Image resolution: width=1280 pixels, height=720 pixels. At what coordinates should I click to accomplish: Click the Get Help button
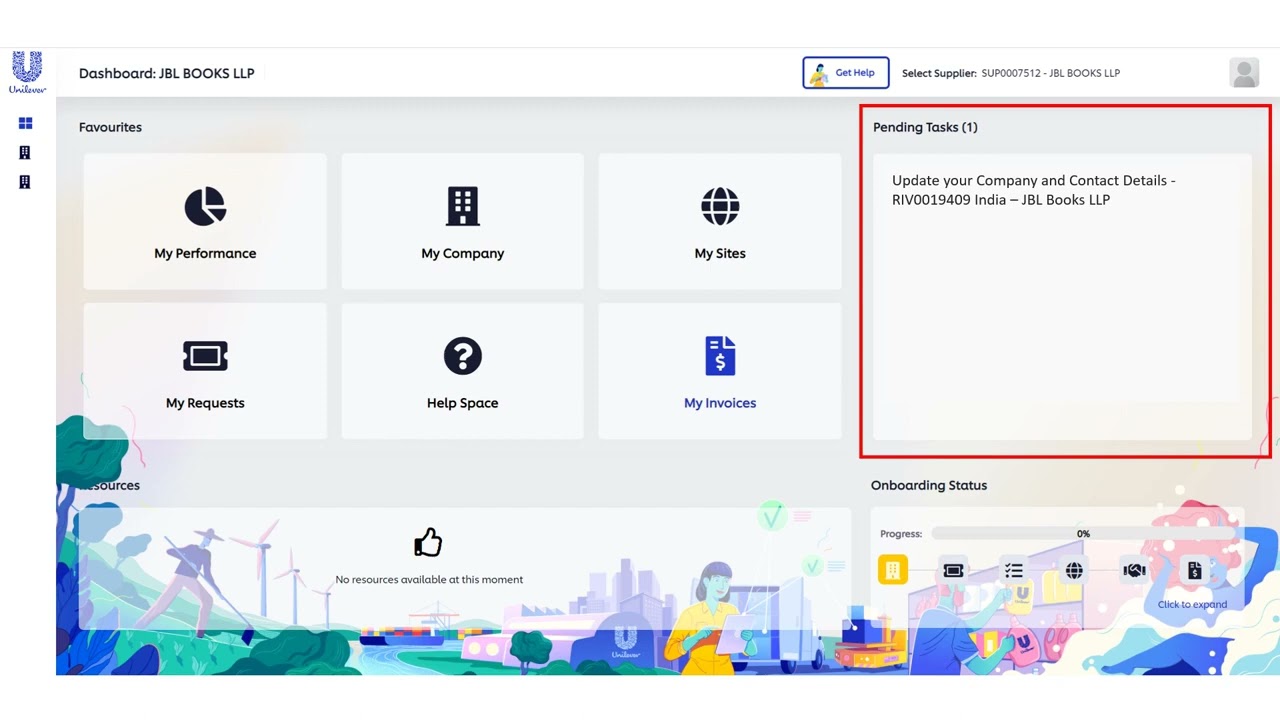coord(845,73)
